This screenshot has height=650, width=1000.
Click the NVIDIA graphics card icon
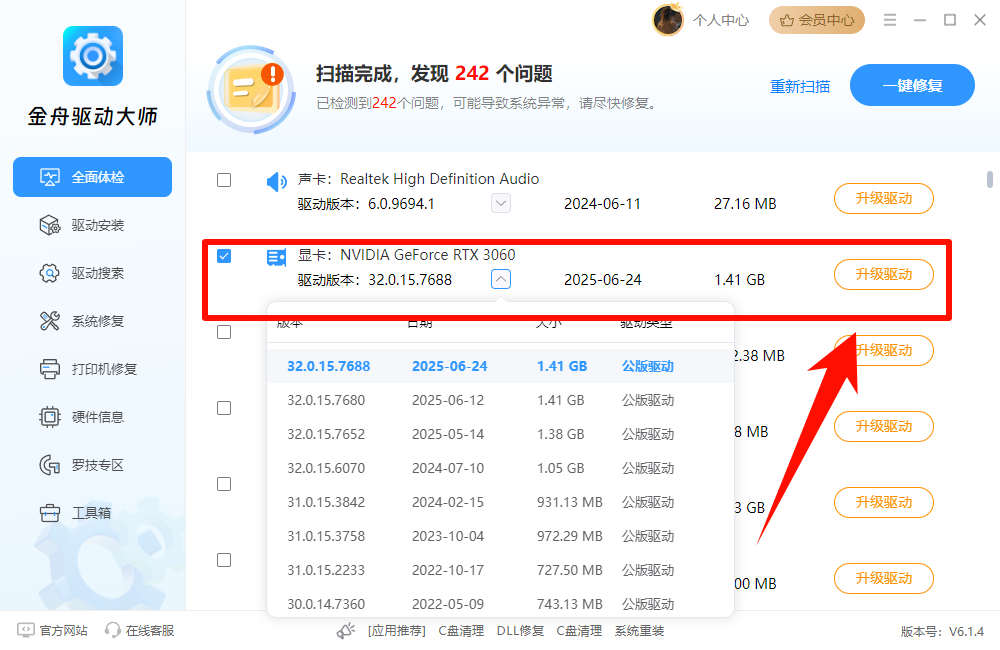point(276,258)
